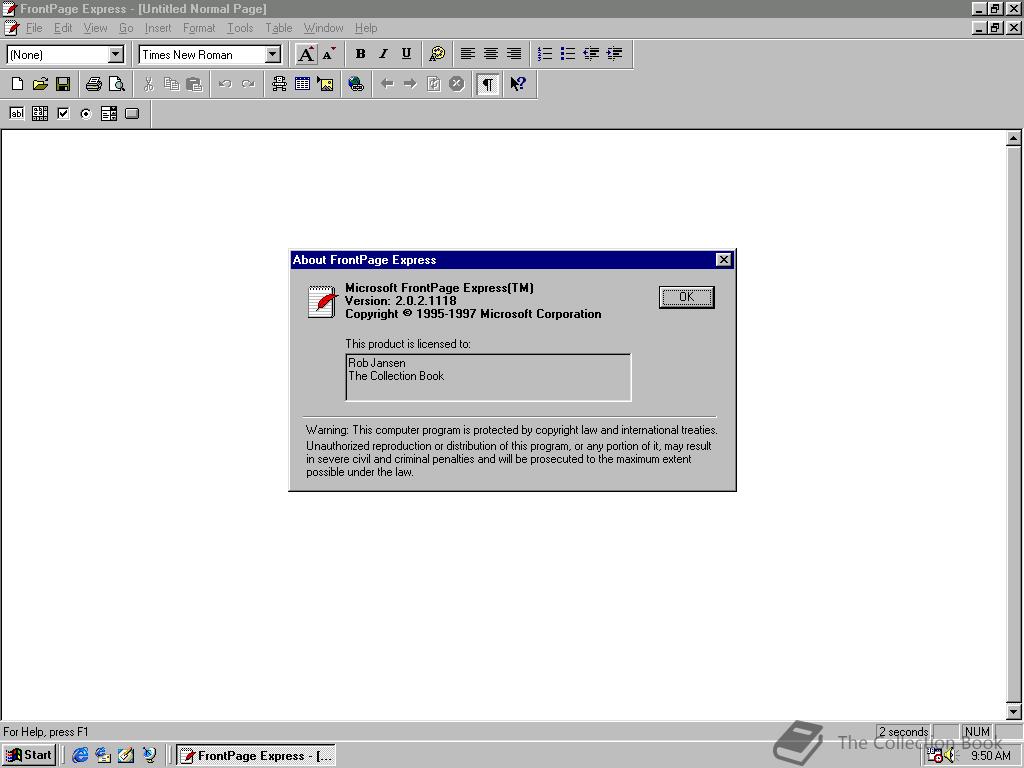The height and width of the screenshot is (768, 1024).
Task: Launch Outlook Express from quick launch
Action: pyautogui.click(x=103, y=756)
